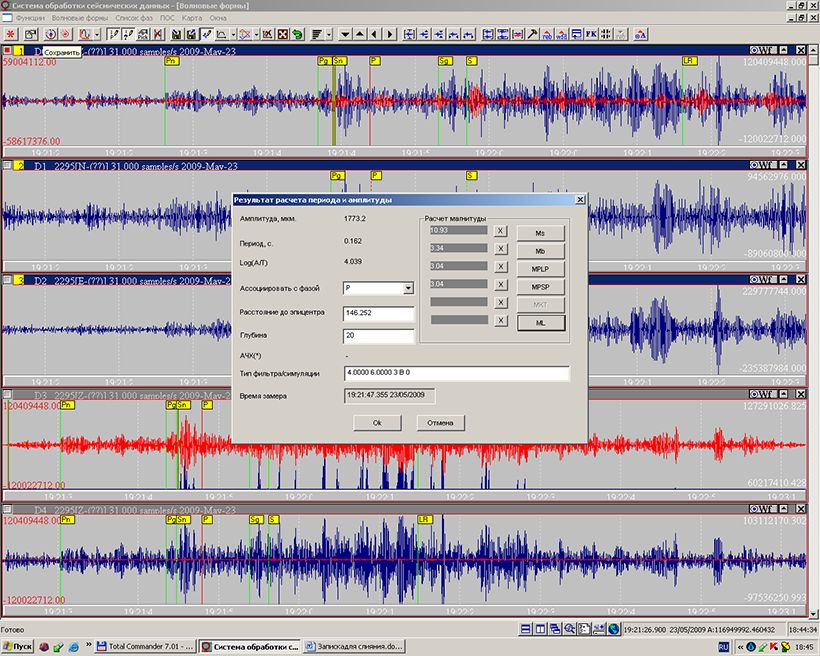Open the Windows Start menu (Пуск)

(x=18, y=647)
